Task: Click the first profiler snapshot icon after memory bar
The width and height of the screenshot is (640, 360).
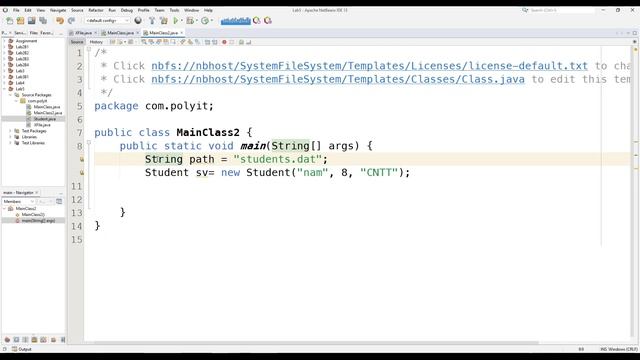Action: click(x=257, y=20)
